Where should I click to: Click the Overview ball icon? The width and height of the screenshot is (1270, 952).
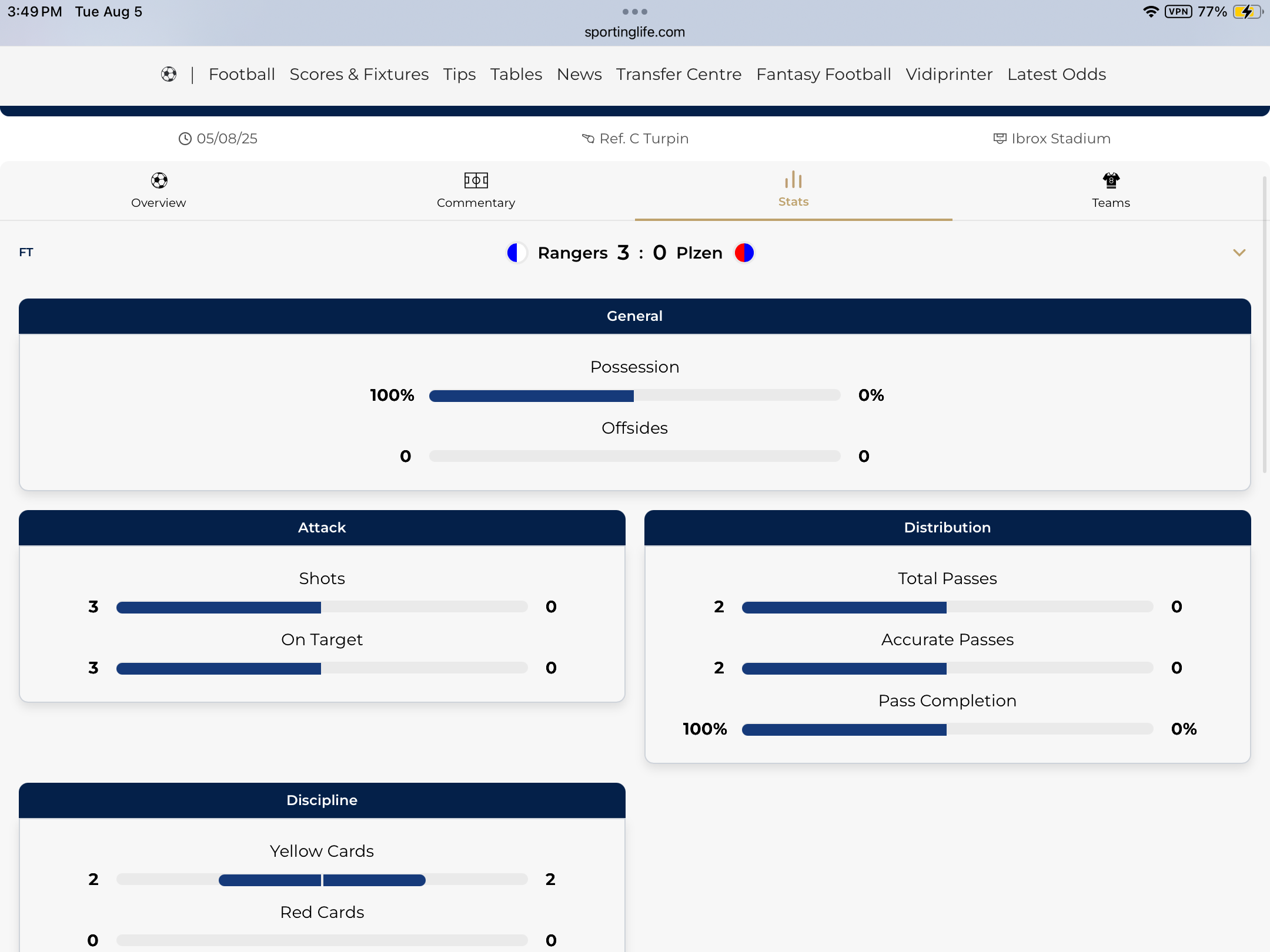click(159, 180)
